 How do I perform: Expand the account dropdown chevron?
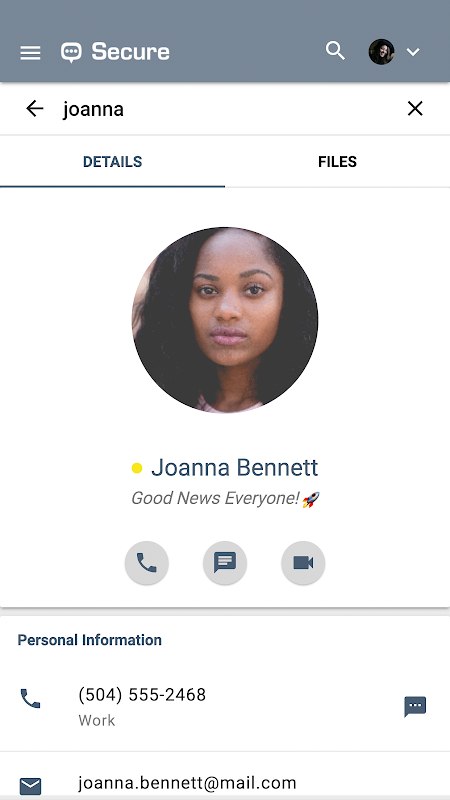coord(413,52)
